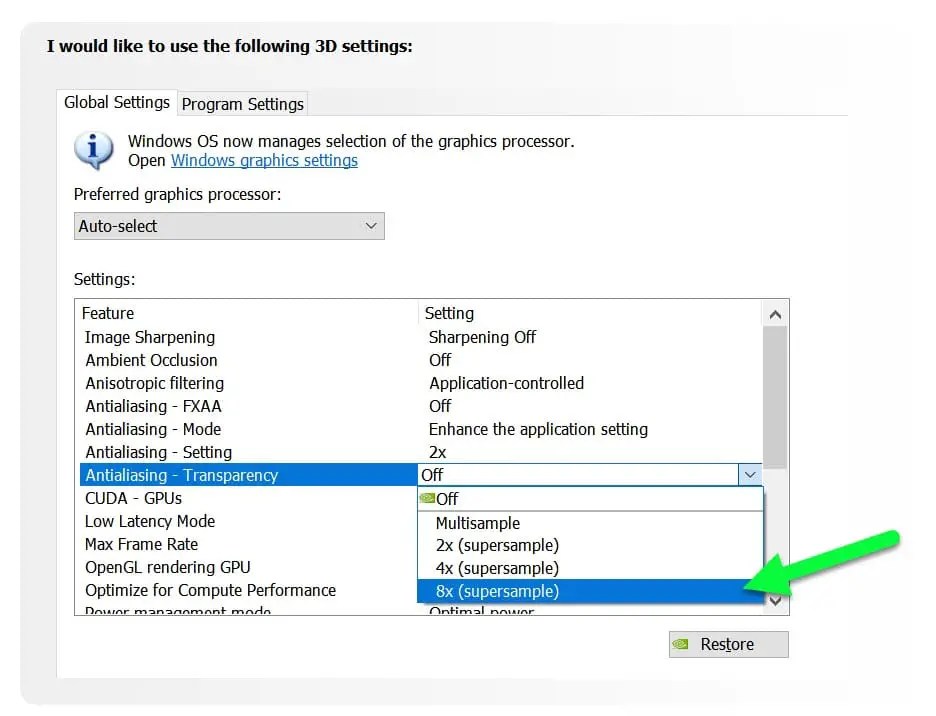
Task: Switch to the Global Settings tab
Action: [x=116, y=103]
